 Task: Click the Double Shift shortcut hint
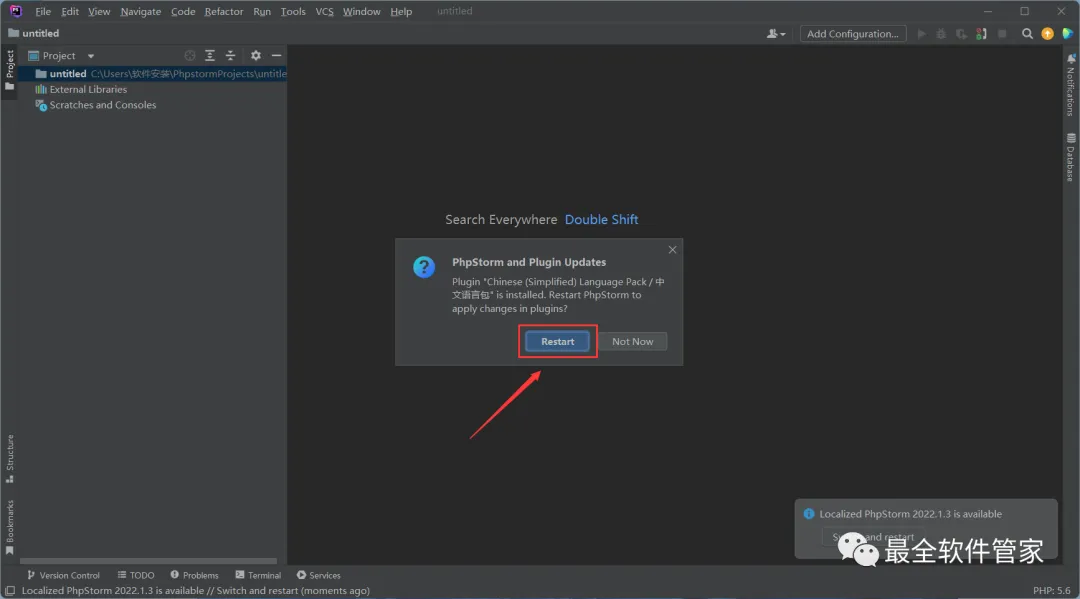coord(601,220)
